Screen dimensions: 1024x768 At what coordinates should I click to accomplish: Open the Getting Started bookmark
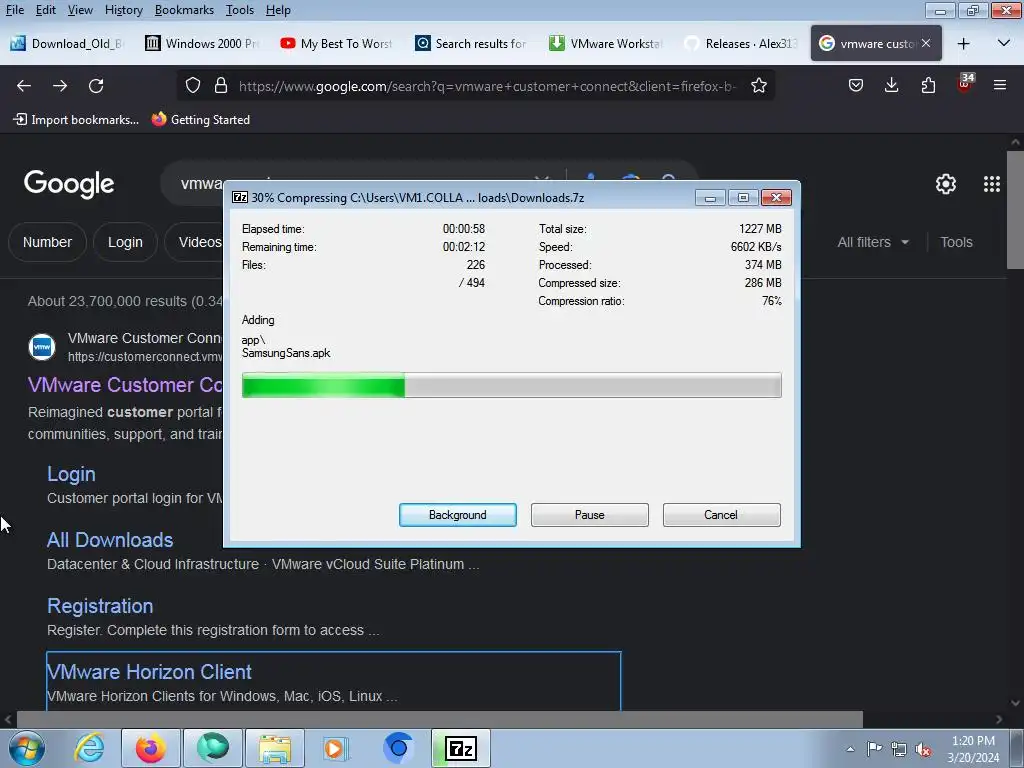pyautogui.click(x=201, y=120)
